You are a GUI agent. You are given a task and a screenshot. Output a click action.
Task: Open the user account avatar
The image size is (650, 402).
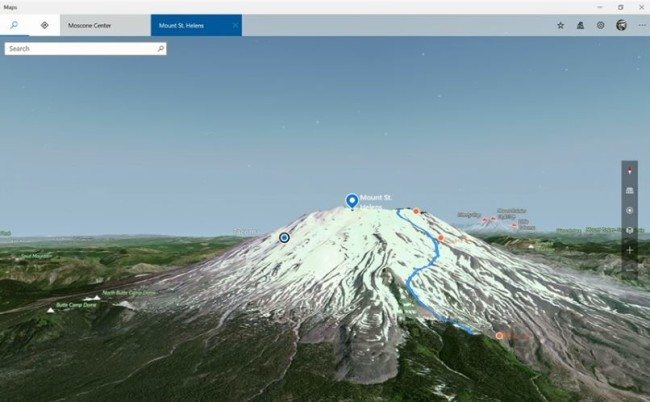(x=621, y=25)
